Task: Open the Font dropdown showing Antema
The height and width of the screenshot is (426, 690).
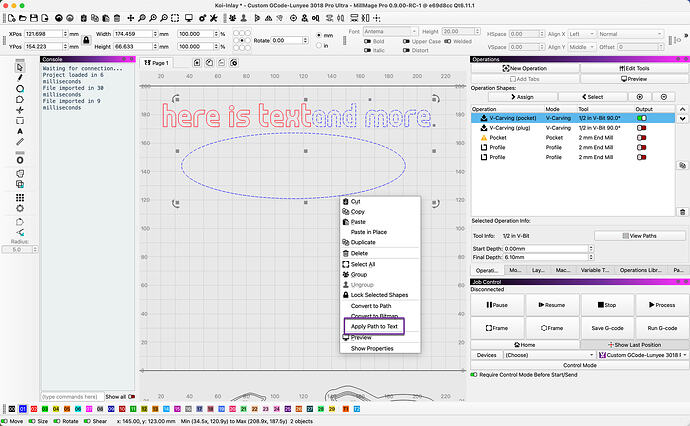Action: [390, 31]
